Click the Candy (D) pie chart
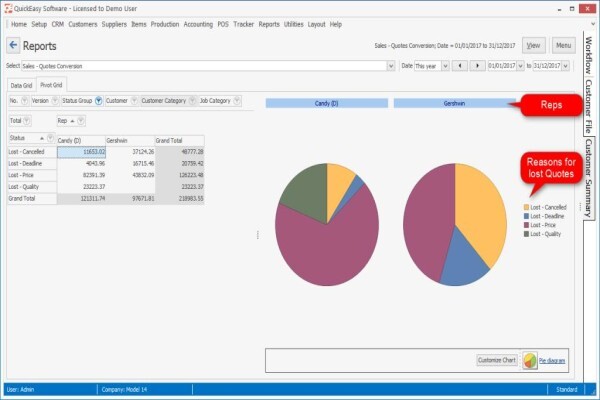This screenshot has height=400, width=600. 327,224
